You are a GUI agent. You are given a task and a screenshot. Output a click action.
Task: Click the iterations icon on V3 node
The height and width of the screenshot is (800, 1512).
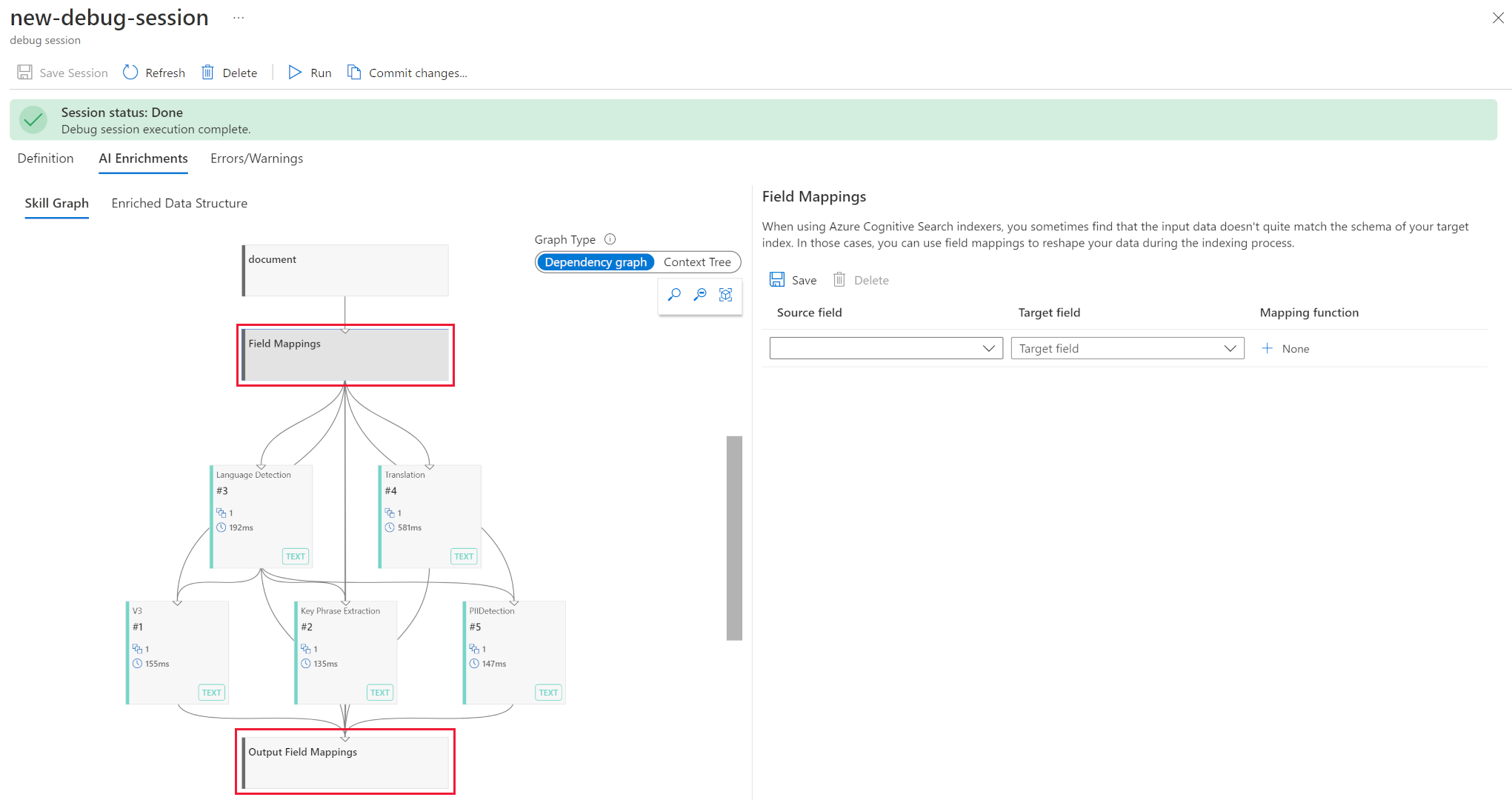point(137,649)
